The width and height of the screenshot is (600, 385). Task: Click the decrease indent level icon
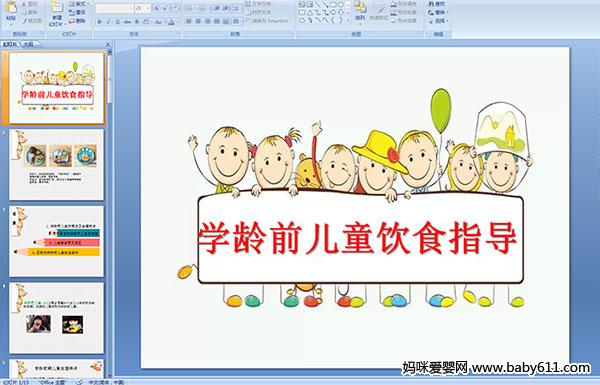click(x=217, y=8)
